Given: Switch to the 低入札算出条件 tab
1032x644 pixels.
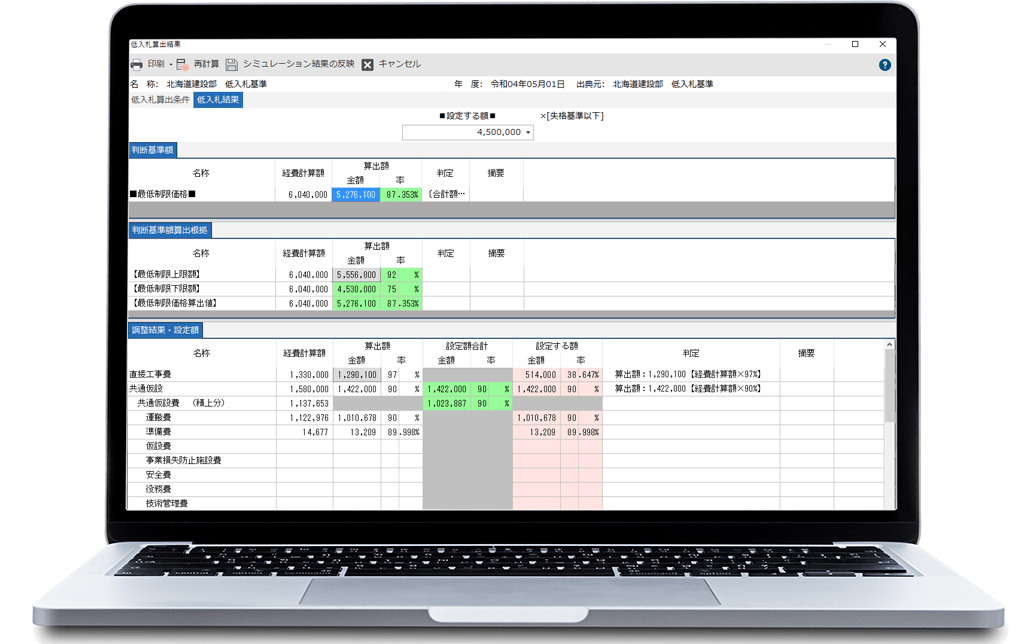Looking at the screenshot, I should point(160,100).
